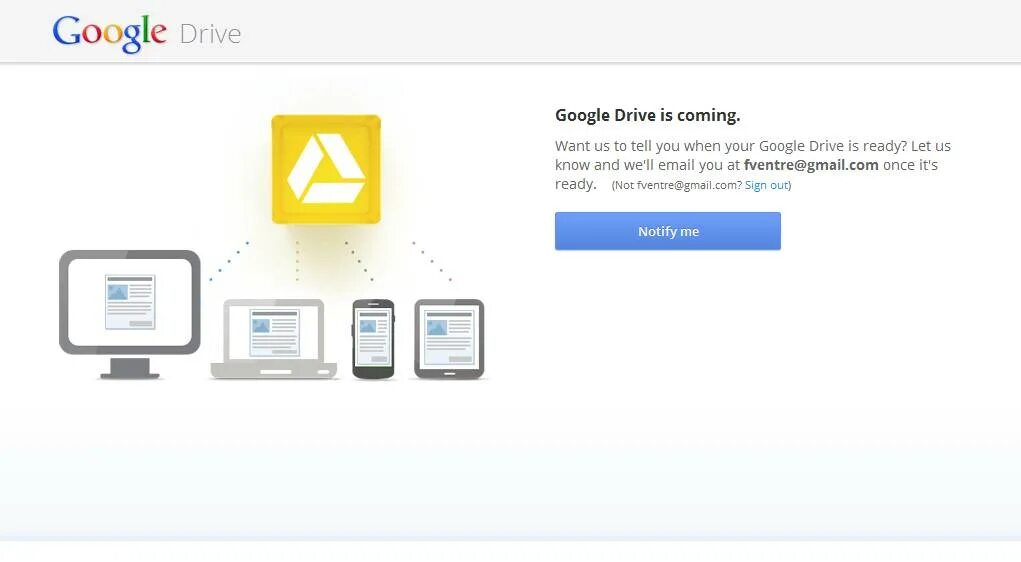
Task: Click the blue Notify me button
Action: [x=667, y=231]
